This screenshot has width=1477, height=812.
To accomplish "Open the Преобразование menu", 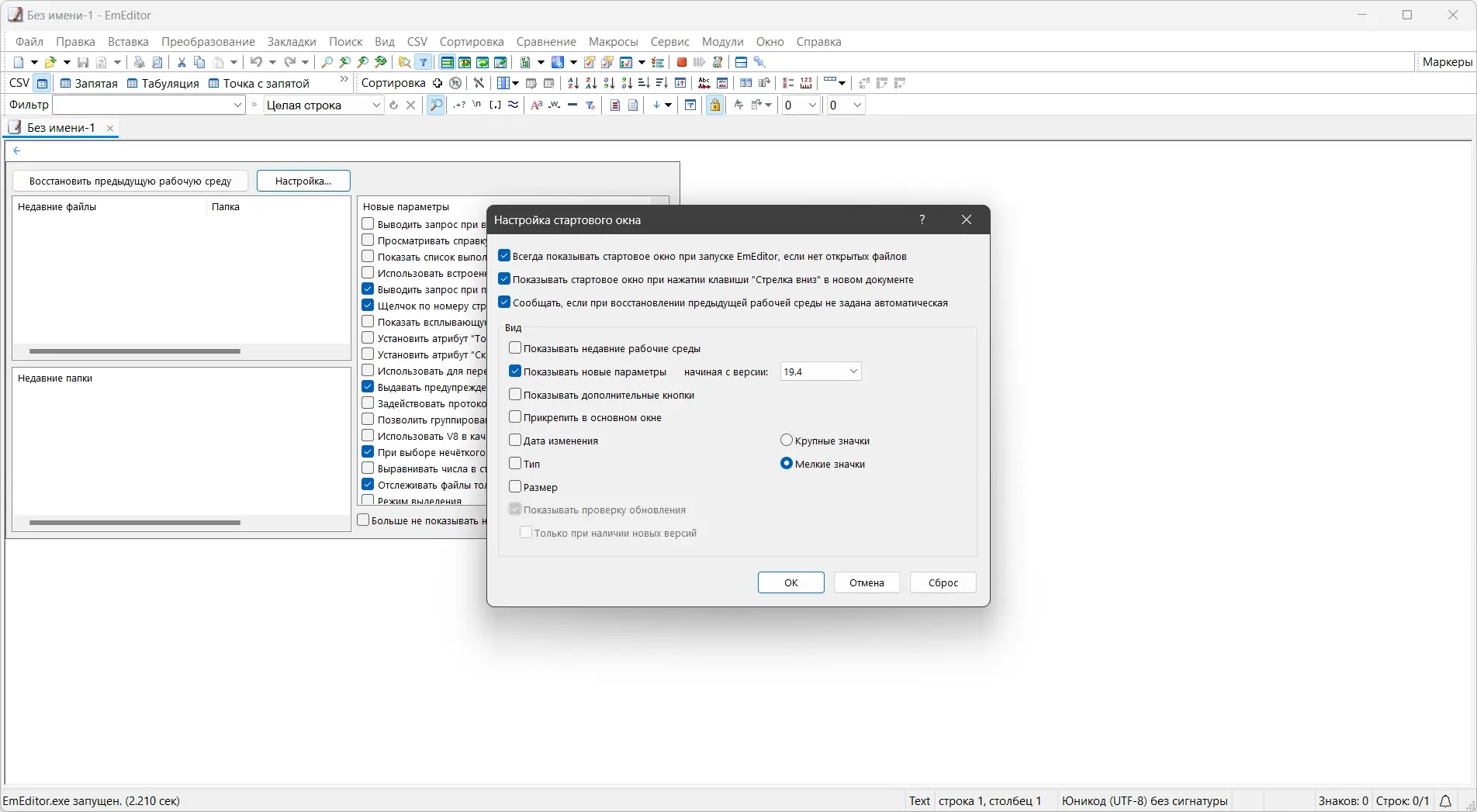I will click(x=208, y=42).
